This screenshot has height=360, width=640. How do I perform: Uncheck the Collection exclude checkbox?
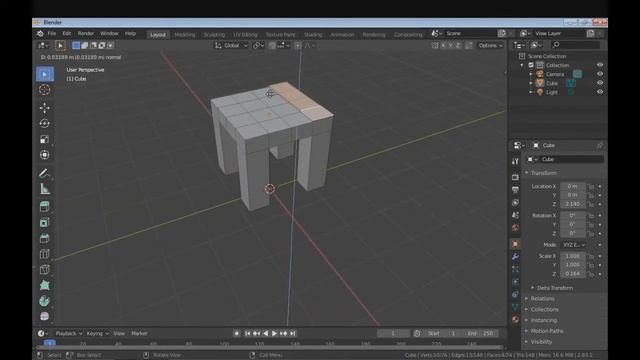531,65
